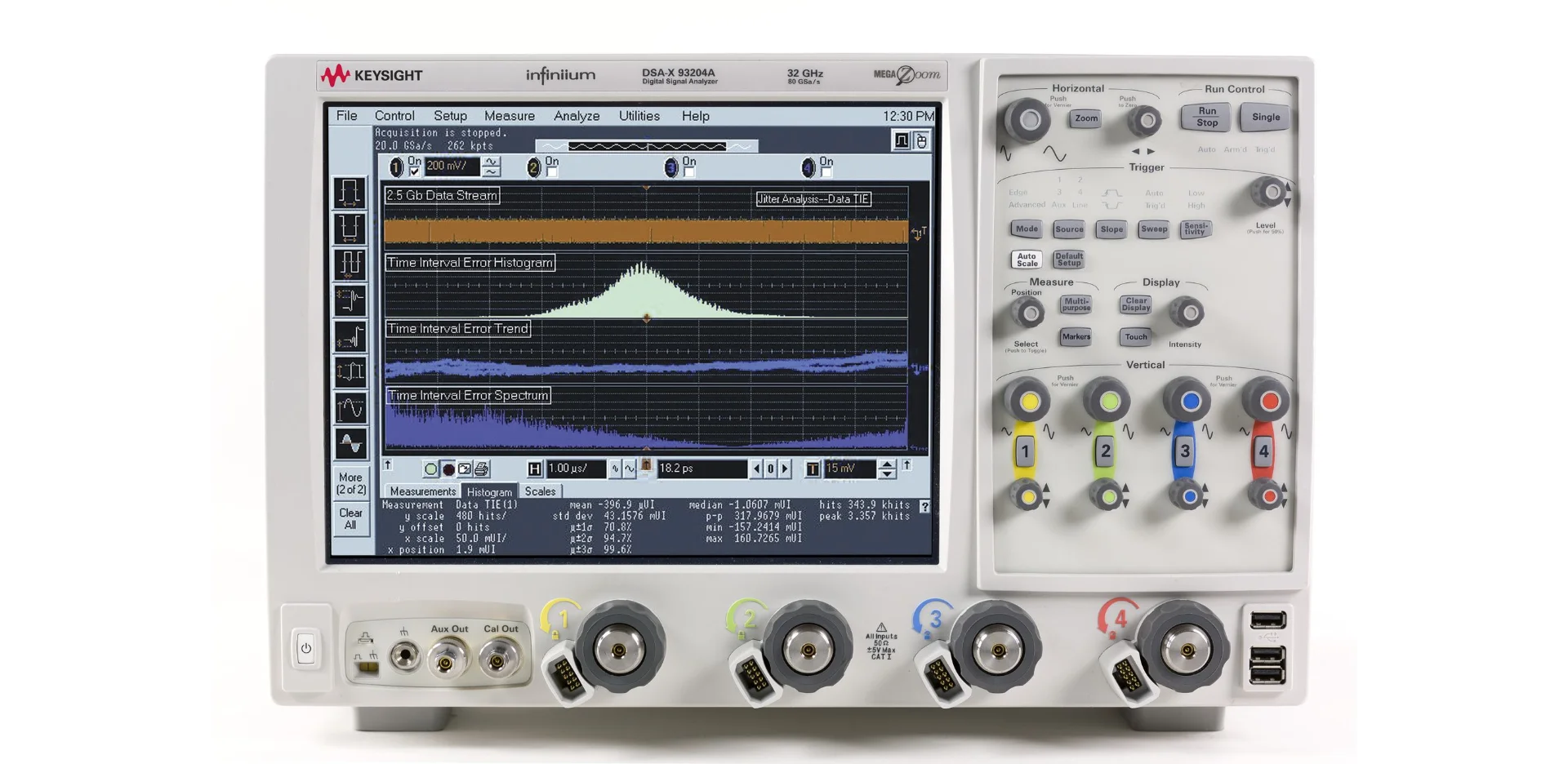Viewport: 1568px width, 764px height.
Task: Select the negative pulse width measurement icon
Action: (350, 229)
